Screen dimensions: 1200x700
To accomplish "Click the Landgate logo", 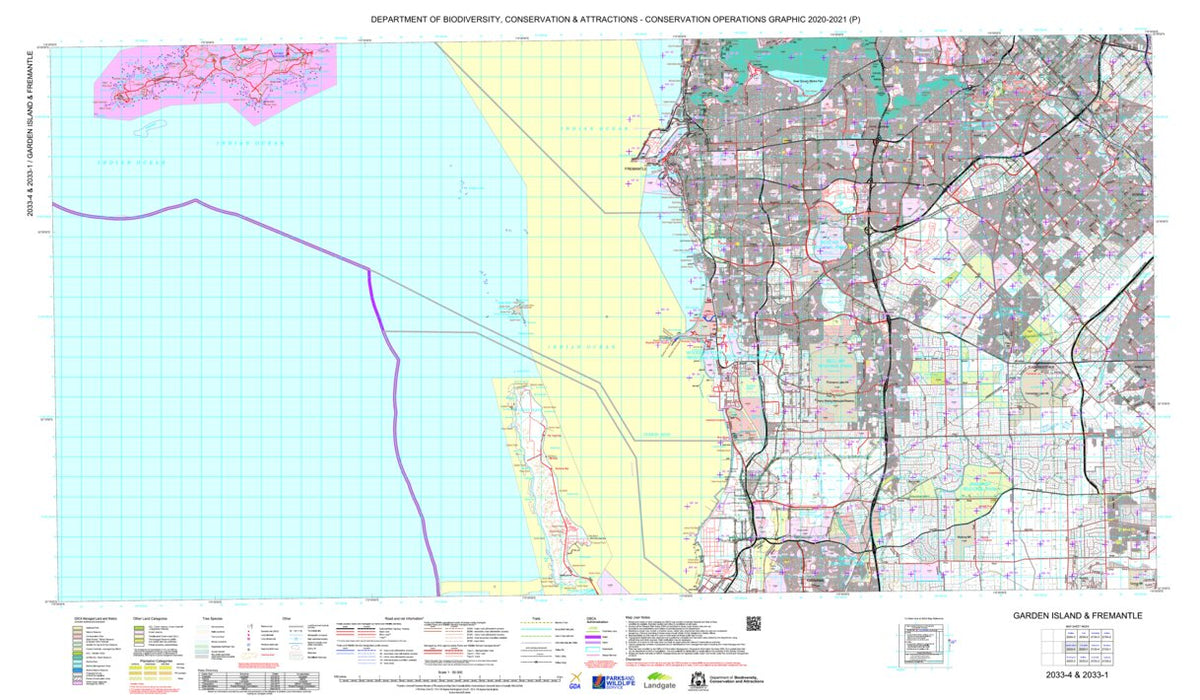I will (x=660, y=681).
